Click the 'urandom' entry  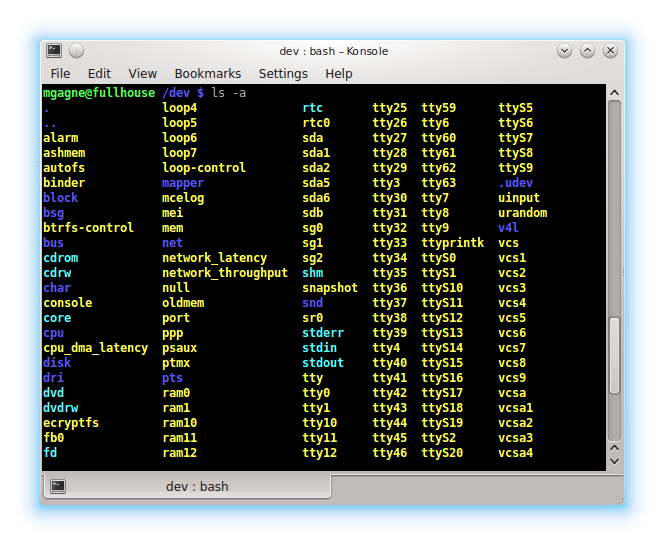click(x=522, y=213)
